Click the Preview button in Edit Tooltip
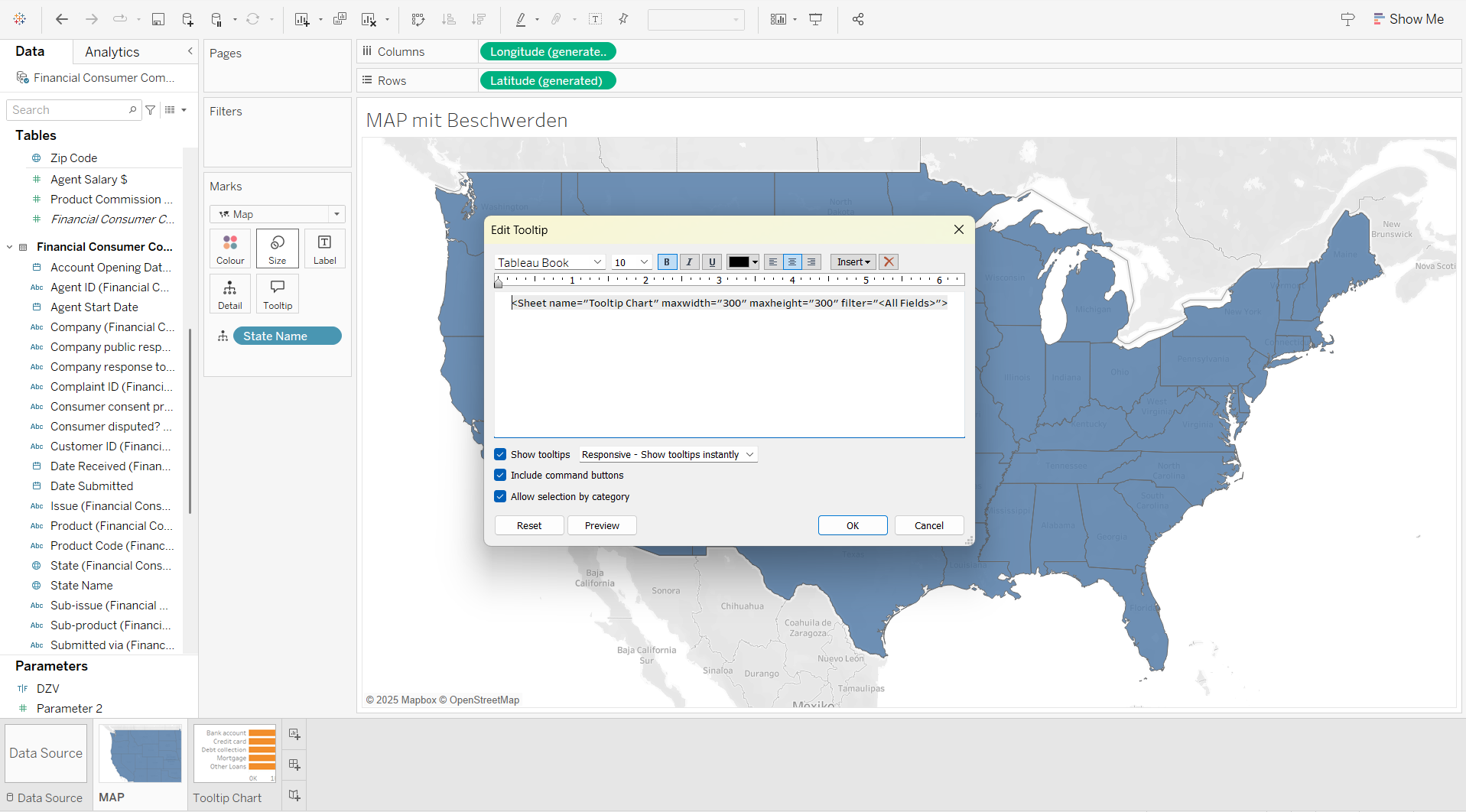 602,525
